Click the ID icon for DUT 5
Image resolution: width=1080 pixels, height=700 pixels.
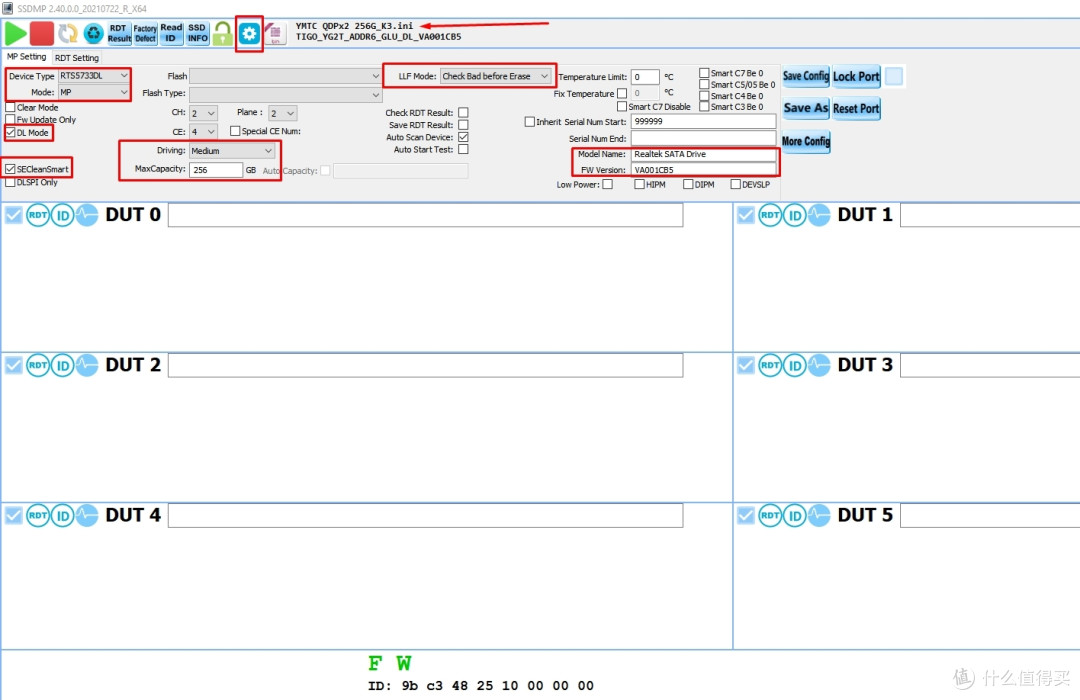click(795, 515)
